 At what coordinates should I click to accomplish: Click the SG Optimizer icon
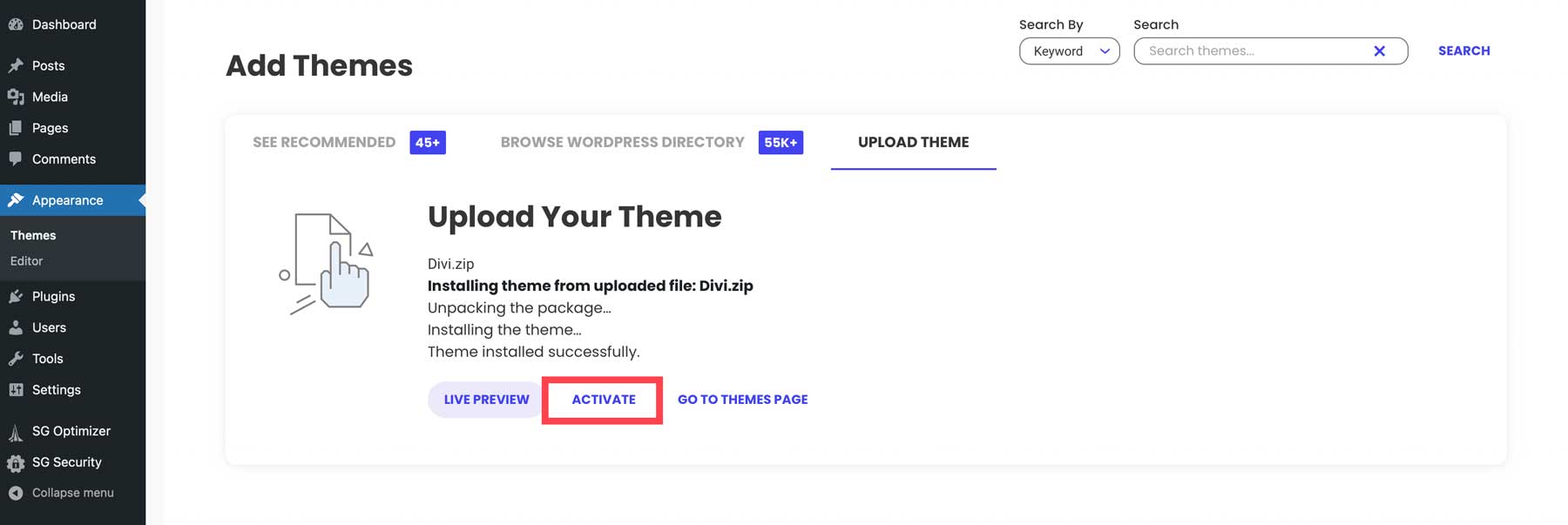click(x=16, y=432)
